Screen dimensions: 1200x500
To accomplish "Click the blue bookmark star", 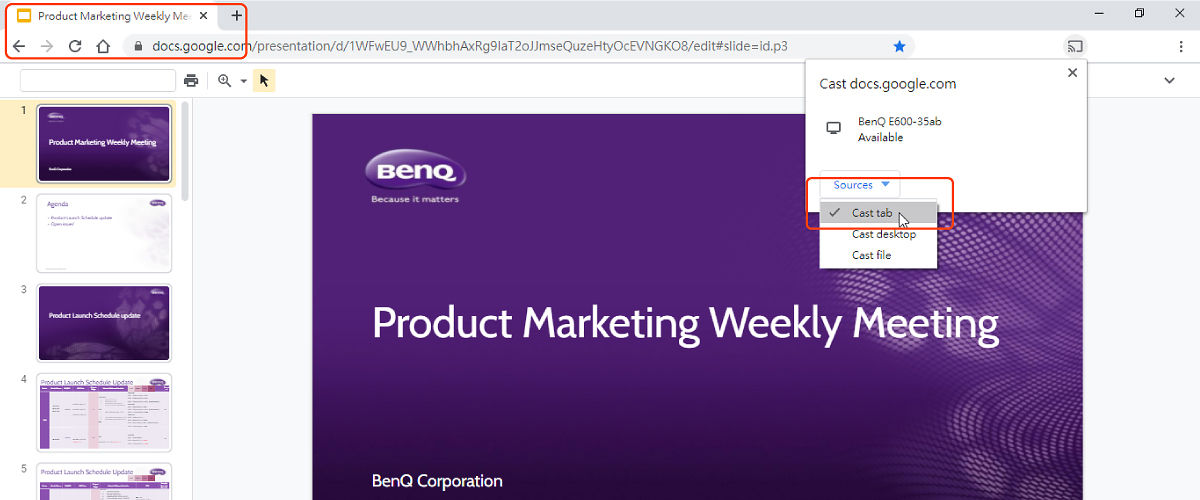I will (899, 46).
